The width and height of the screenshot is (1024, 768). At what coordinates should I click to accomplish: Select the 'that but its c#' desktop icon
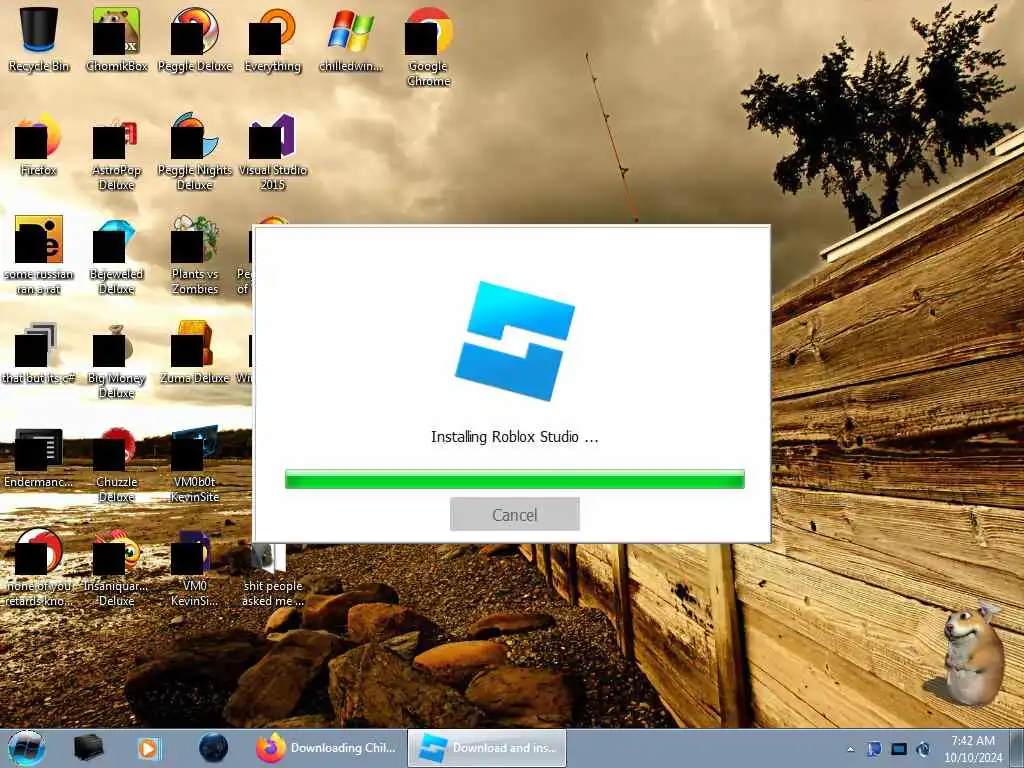pos(39,353)
